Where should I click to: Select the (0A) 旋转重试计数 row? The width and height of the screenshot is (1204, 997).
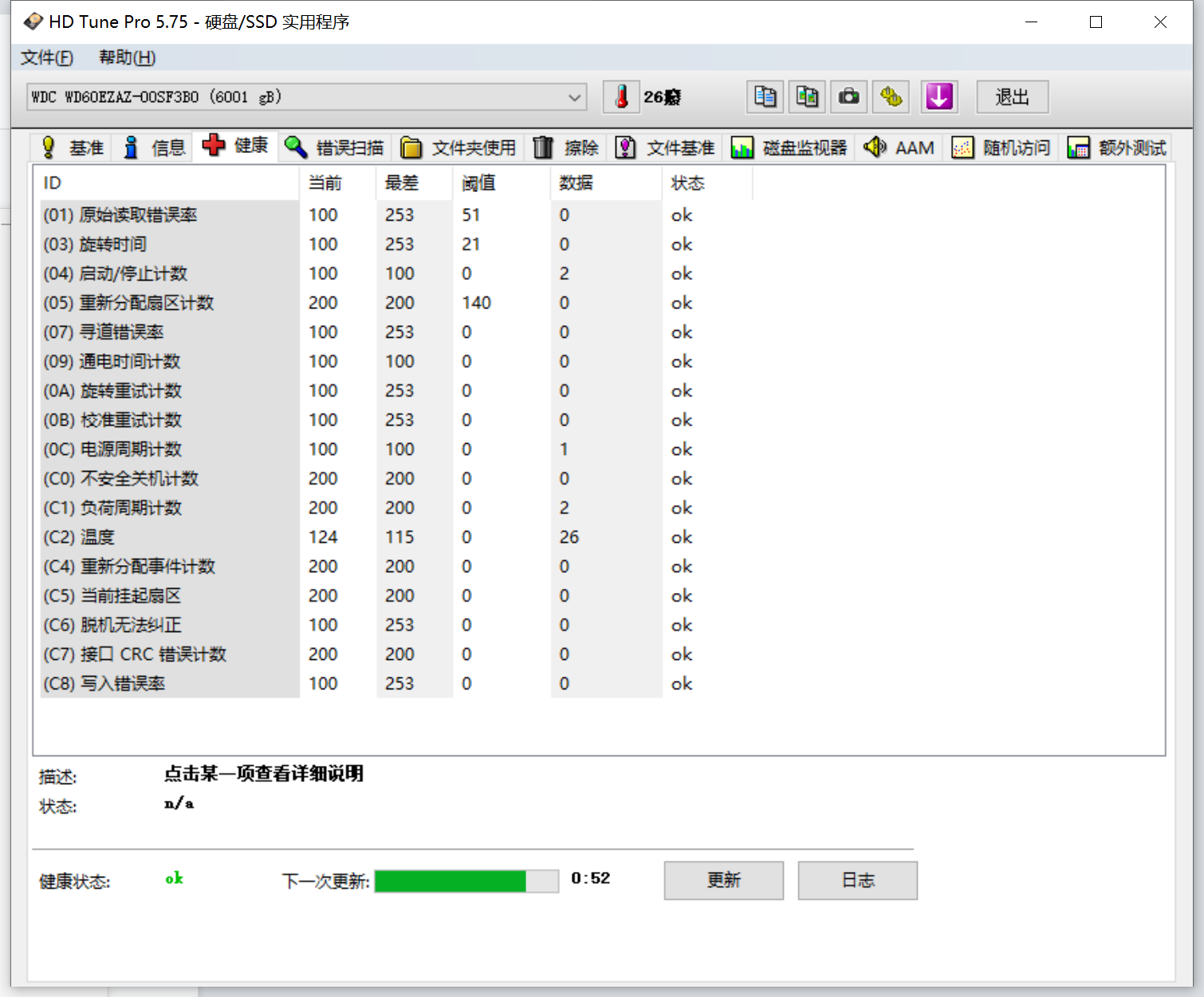[x=396, y=391]
